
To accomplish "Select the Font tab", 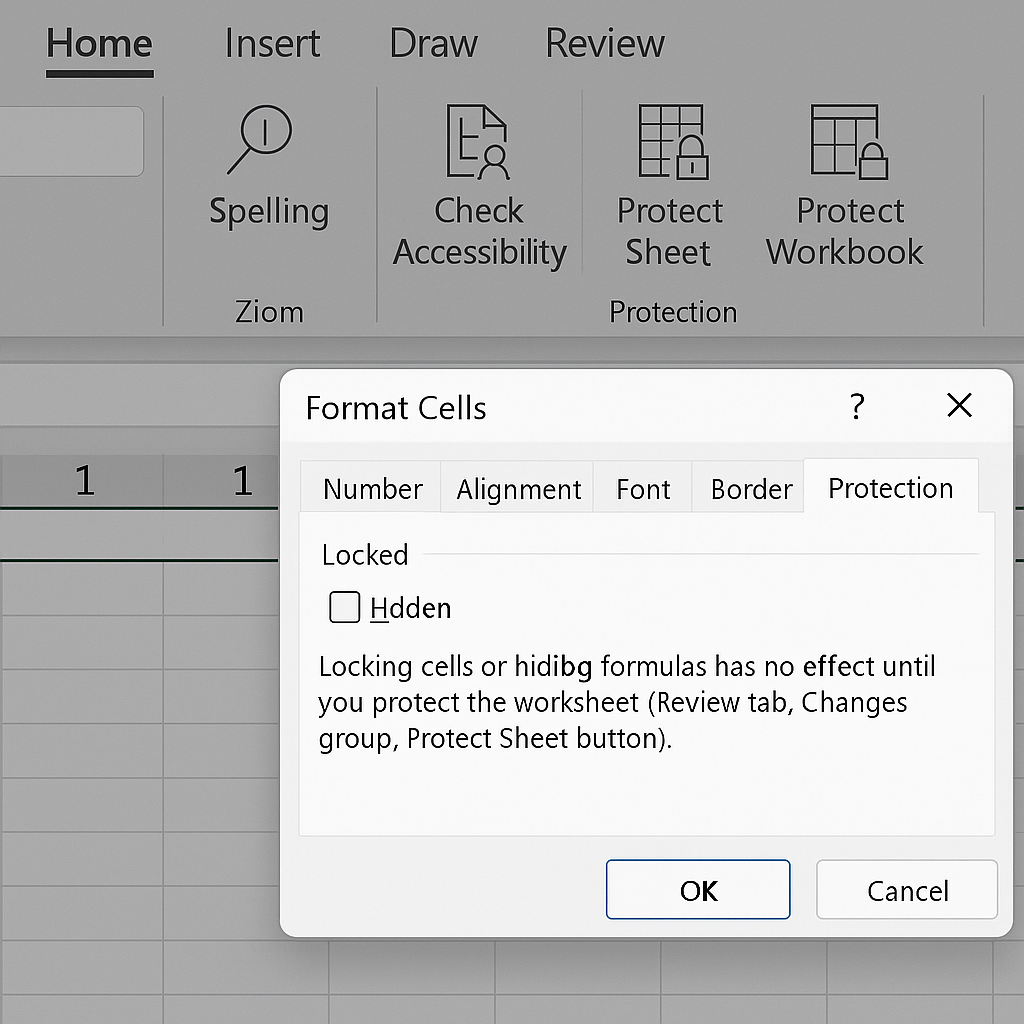I will [x=643, y=488].
